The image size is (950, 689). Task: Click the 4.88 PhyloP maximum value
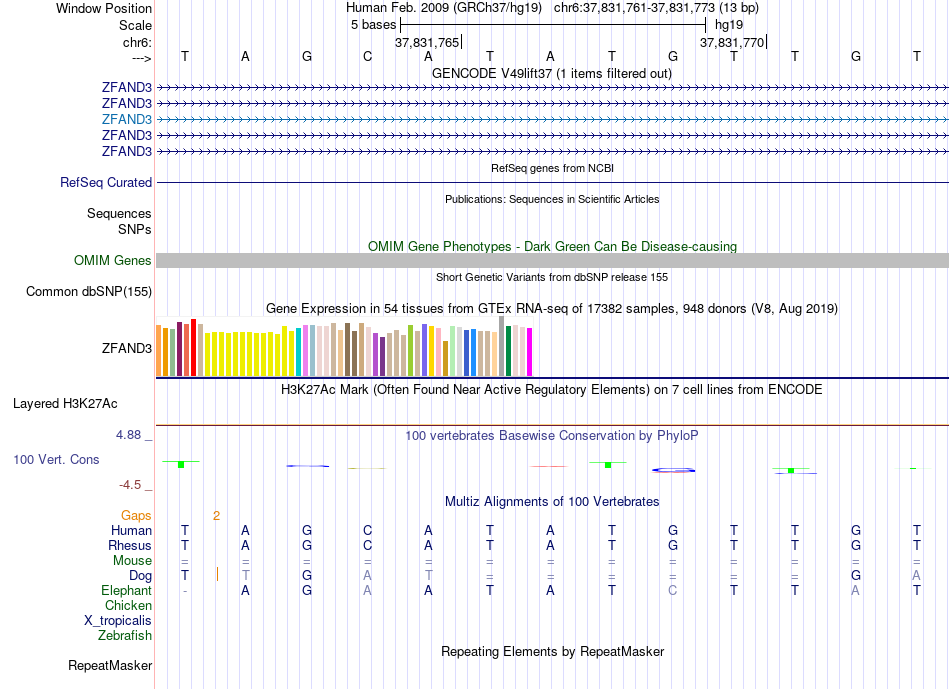click(x=128, y=434)
